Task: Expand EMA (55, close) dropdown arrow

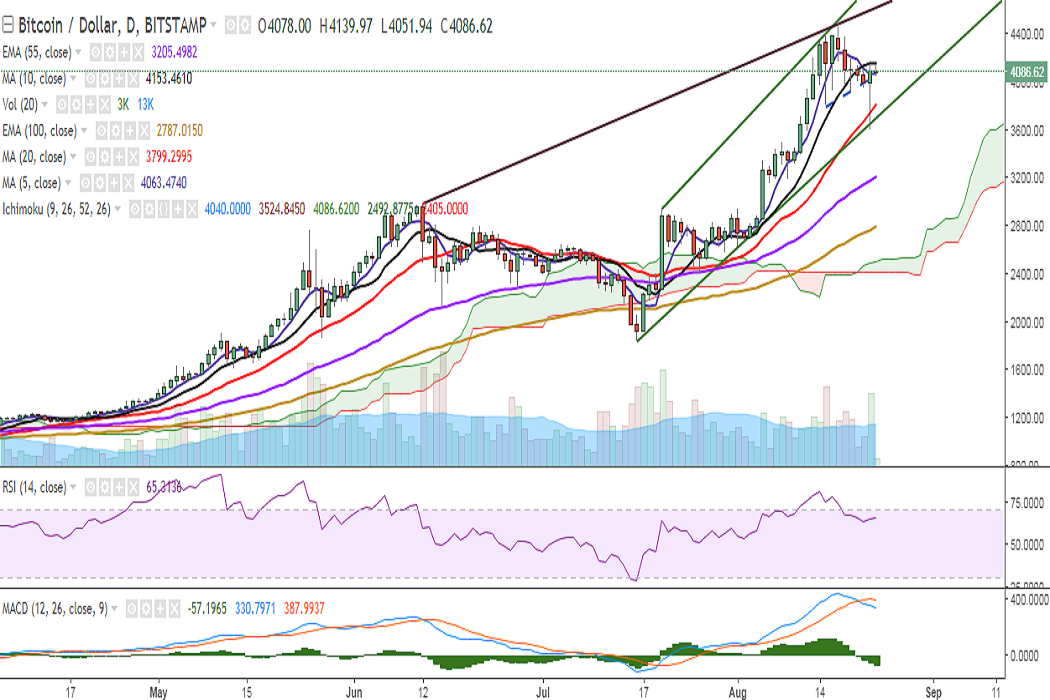Action: 78,52
